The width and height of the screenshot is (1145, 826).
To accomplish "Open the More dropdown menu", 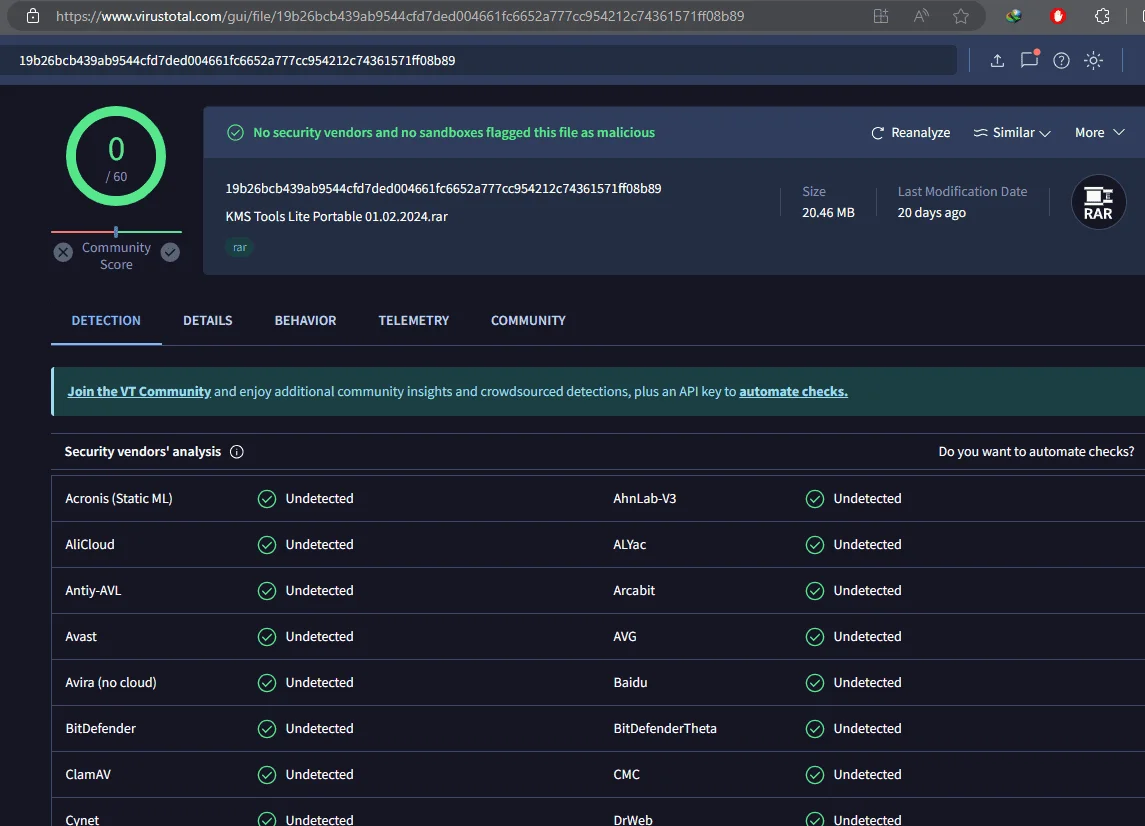I will (x=1099, y=132).
